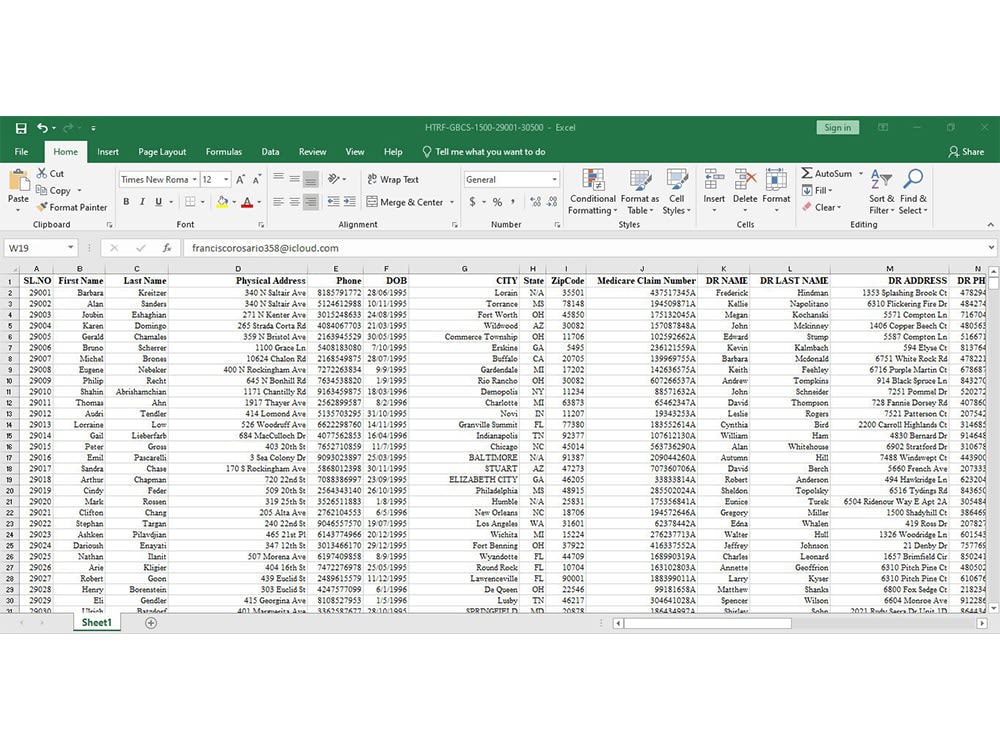
Task: Open the Font Color dropdown arrow
Action: [259, 202]
